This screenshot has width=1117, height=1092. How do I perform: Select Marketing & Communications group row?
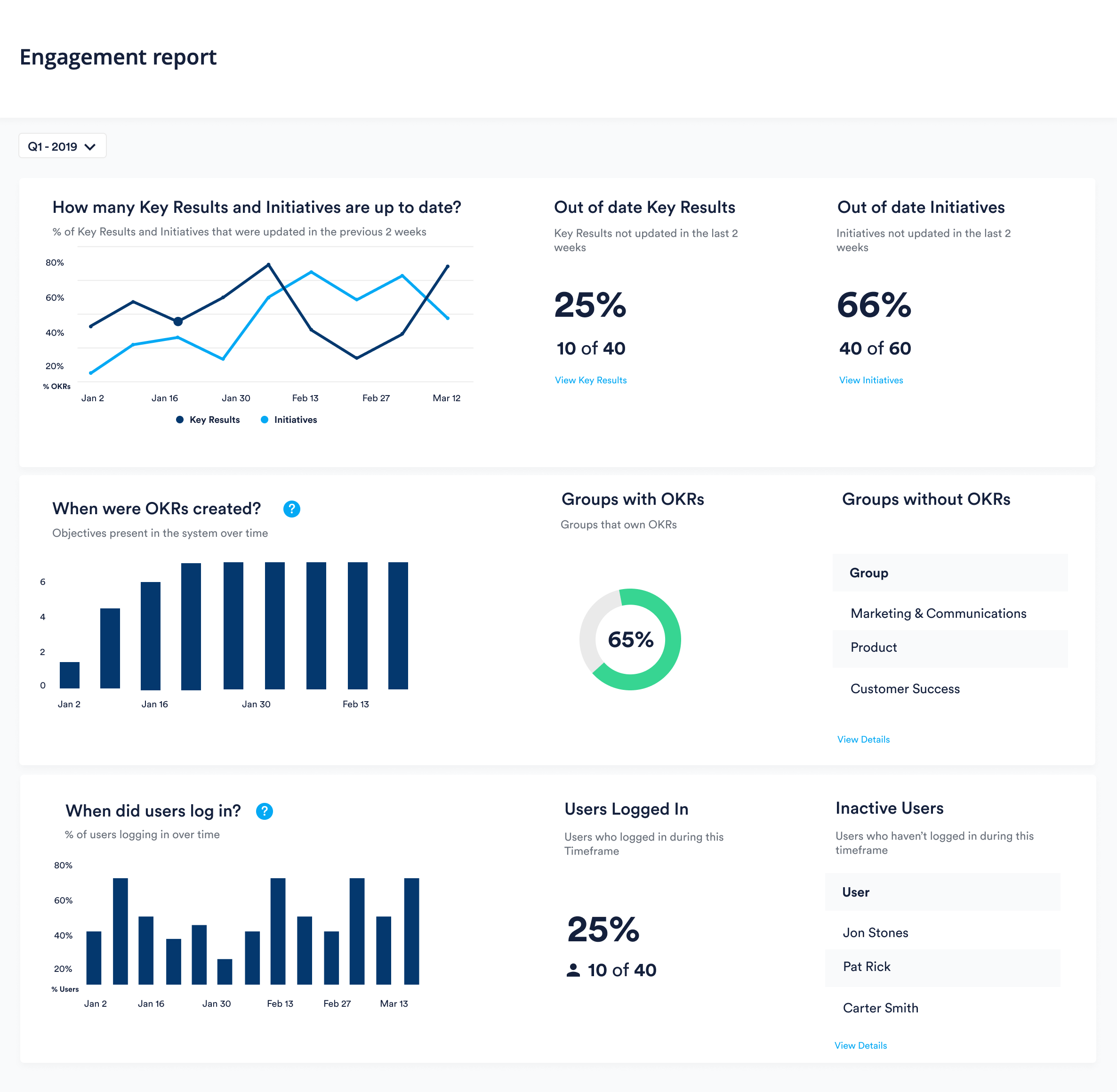tap(938, 613)
